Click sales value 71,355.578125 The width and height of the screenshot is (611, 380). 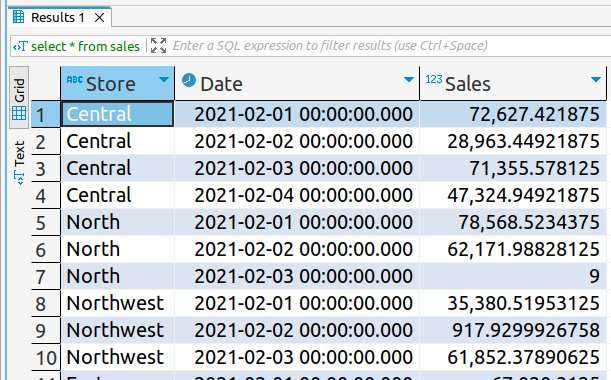[x=513, y=168]
